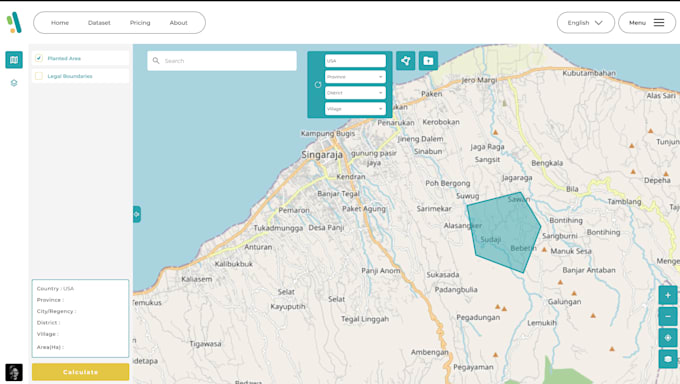Zoom in with the plus button
Screen dimensions: 680x384
(668, 295)
